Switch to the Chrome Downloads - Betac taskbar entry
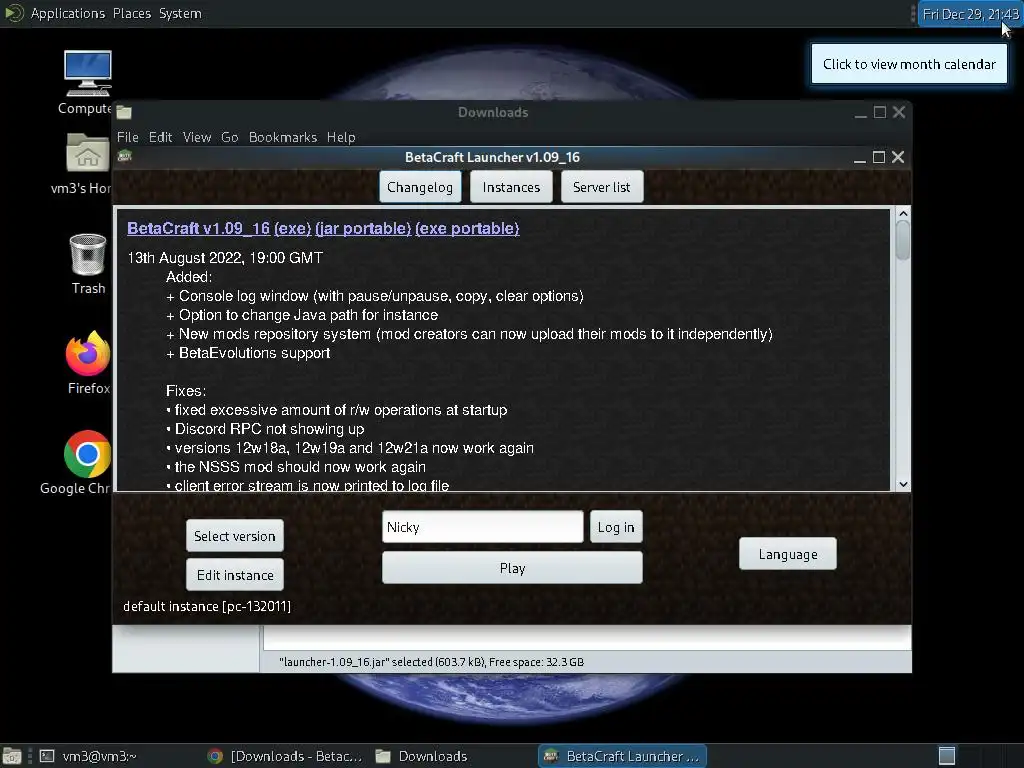 click(284, 756)
